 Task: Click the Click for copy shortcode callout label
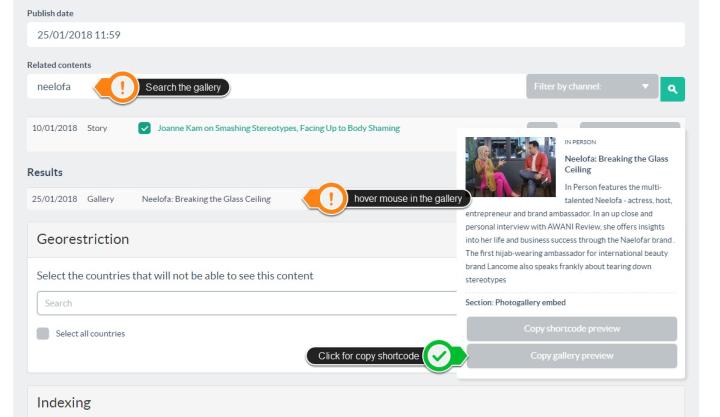(x=363, y=354)
